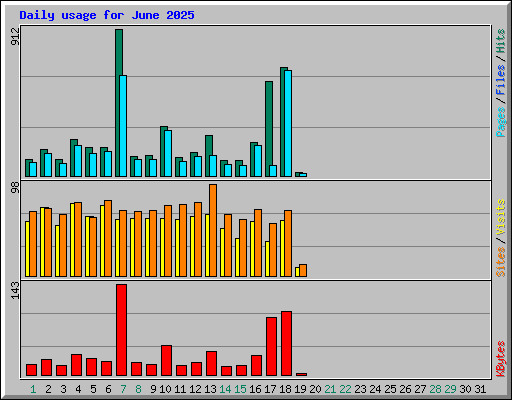The image size is (512, 400).
Task: Click the red KBytes bar for day 13
Action: [211, 363]
